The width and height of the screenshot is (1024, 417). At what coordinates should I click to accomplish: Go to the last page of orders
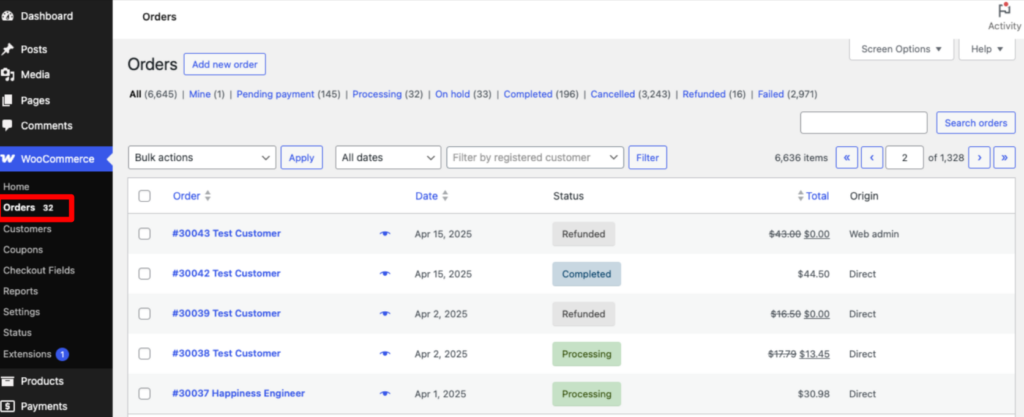coord(1004,157)
